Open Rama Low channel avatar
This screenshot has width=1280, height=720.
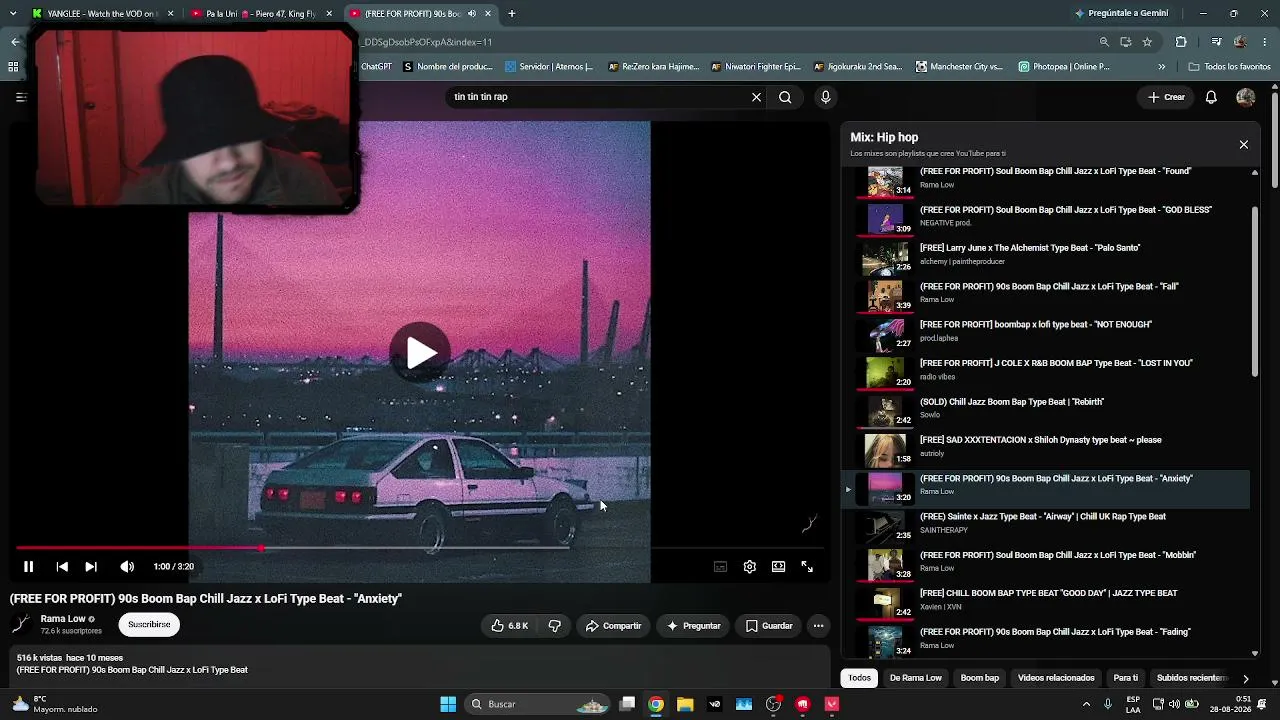tap(21, 624)
